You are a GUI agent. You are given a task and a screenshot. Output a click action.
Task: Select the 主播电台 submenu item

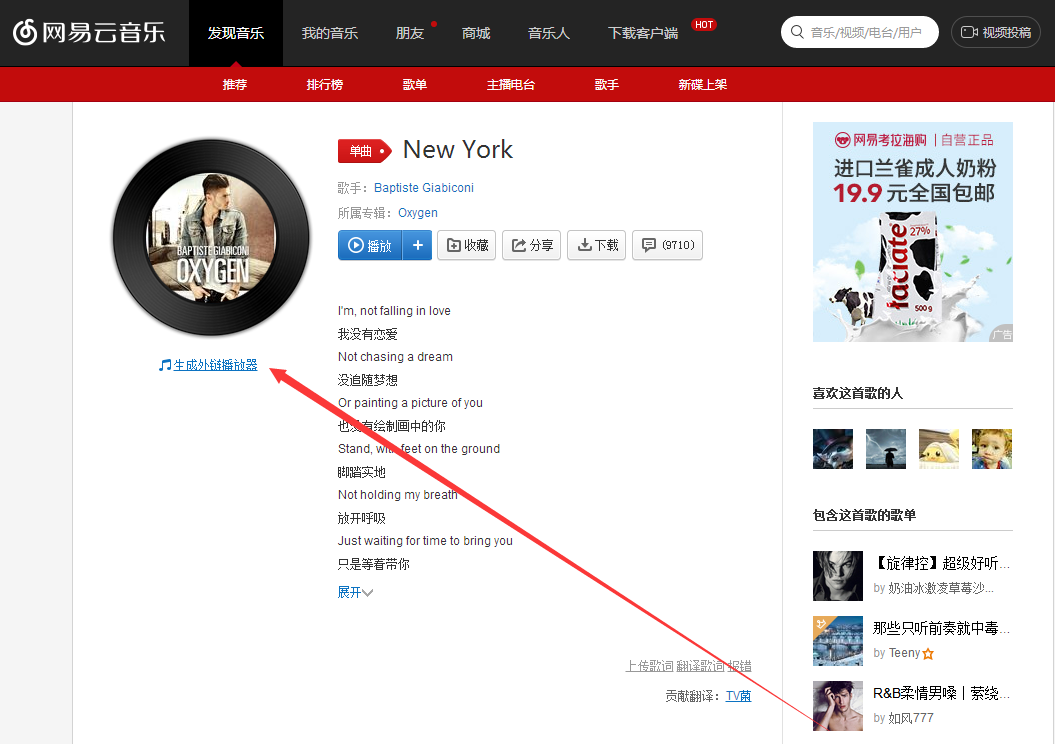coord(511,85)
